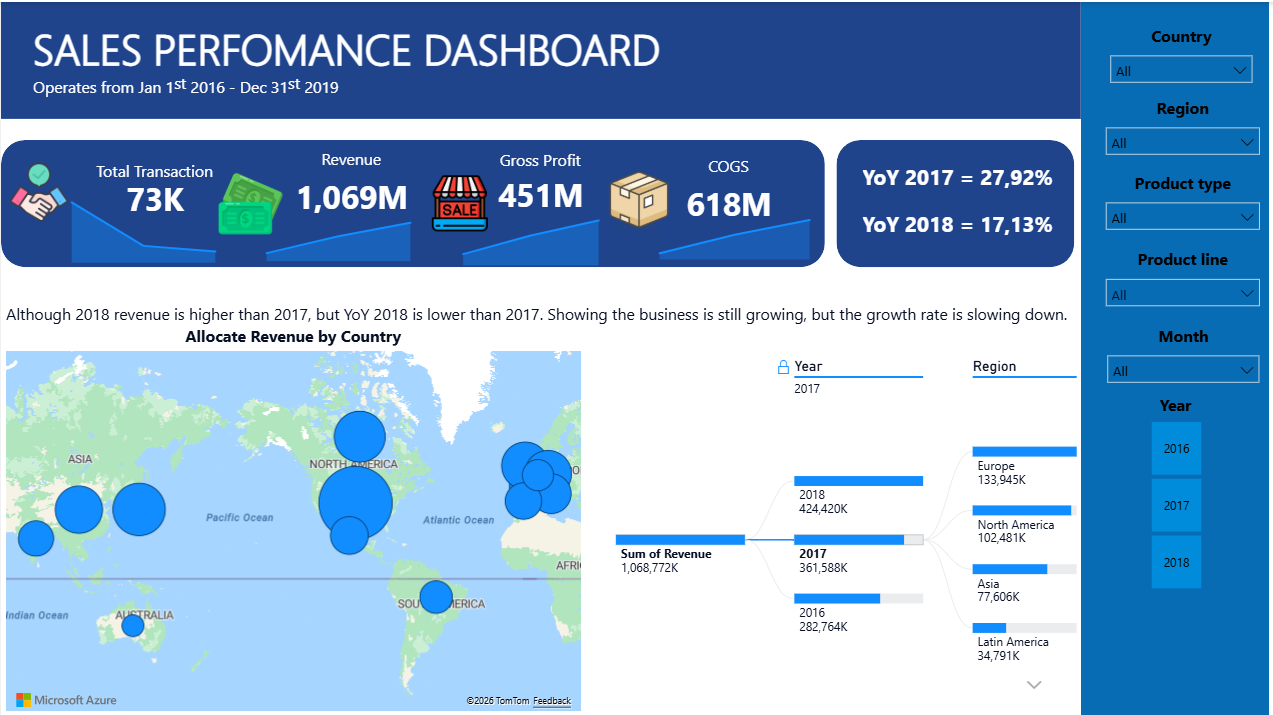This screenshot has width=1273, height=715.
Task: Click the chevron below Latin America node
Action: [1034, 684]
